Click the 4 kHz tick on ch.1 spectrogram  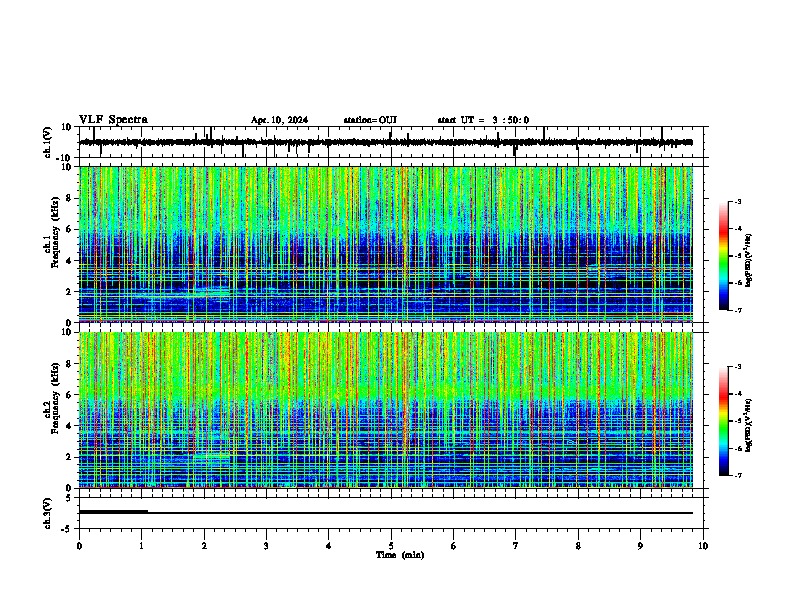pyautogui.click(x=70, y=261)
